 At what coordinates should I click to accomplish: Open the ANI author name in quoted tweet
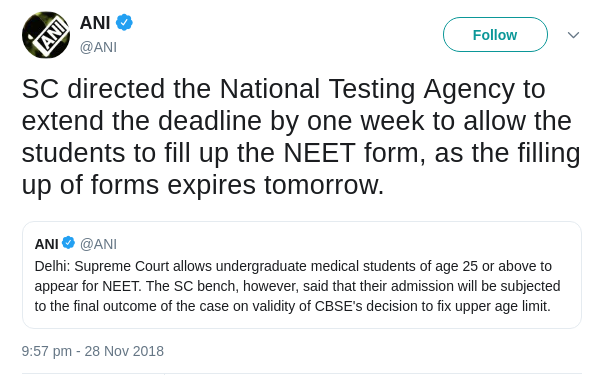[x=46, y=244]
